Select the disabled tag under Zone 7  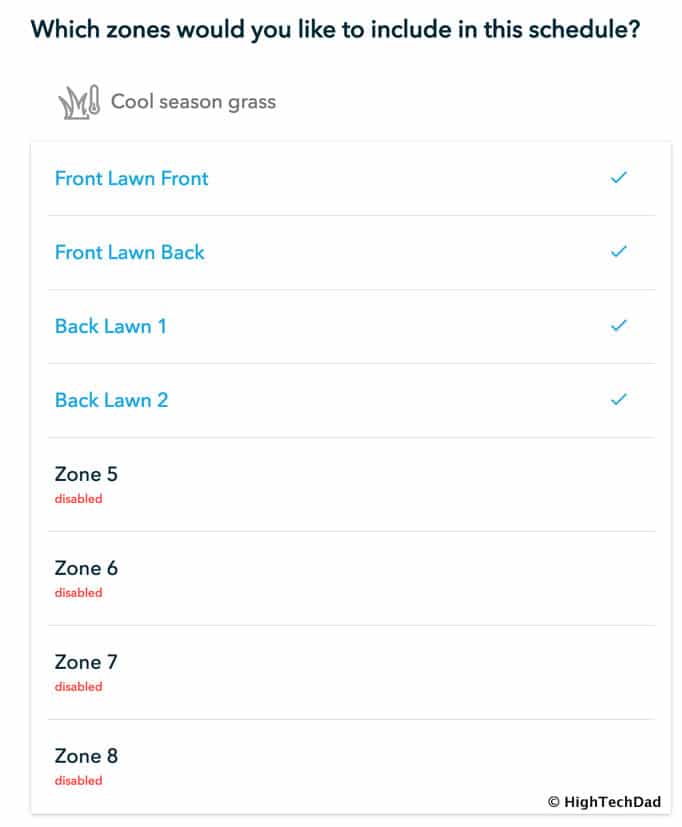pyautogui.click(x=78, y=687)
